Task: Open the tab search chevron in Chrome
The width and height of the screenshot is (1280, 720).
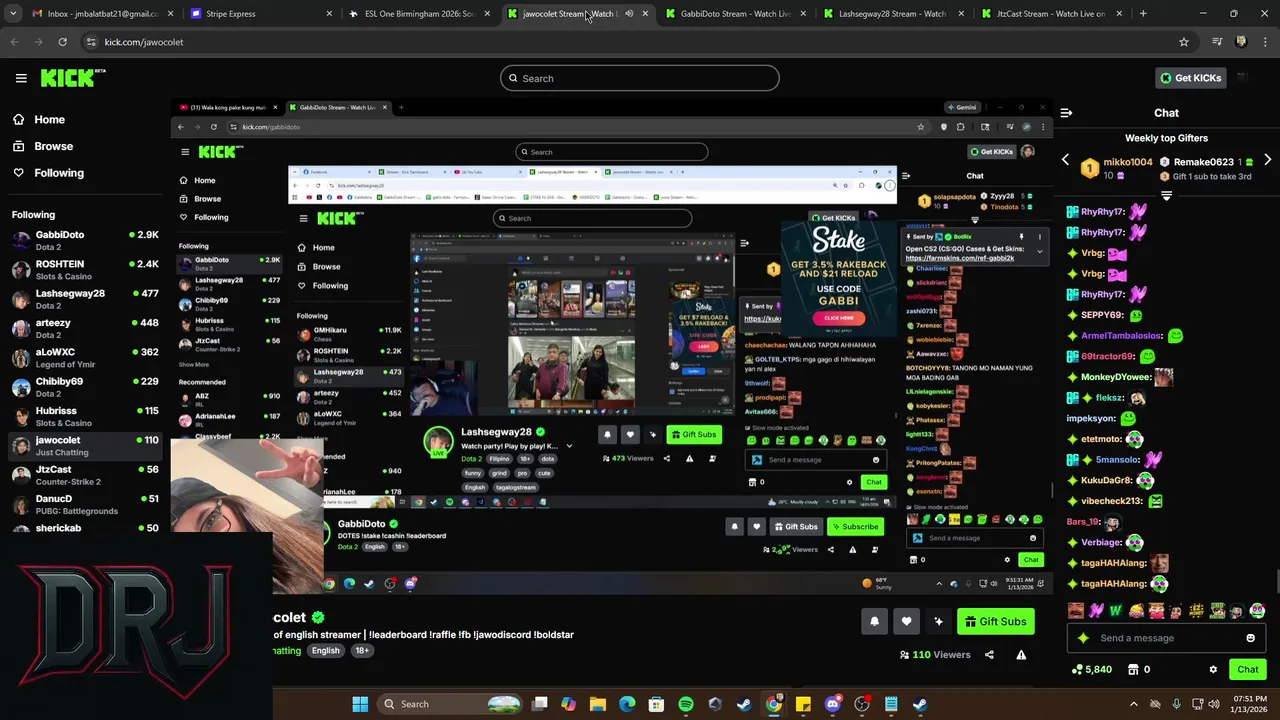Action: pyautogui.click(x=14, y=14)
